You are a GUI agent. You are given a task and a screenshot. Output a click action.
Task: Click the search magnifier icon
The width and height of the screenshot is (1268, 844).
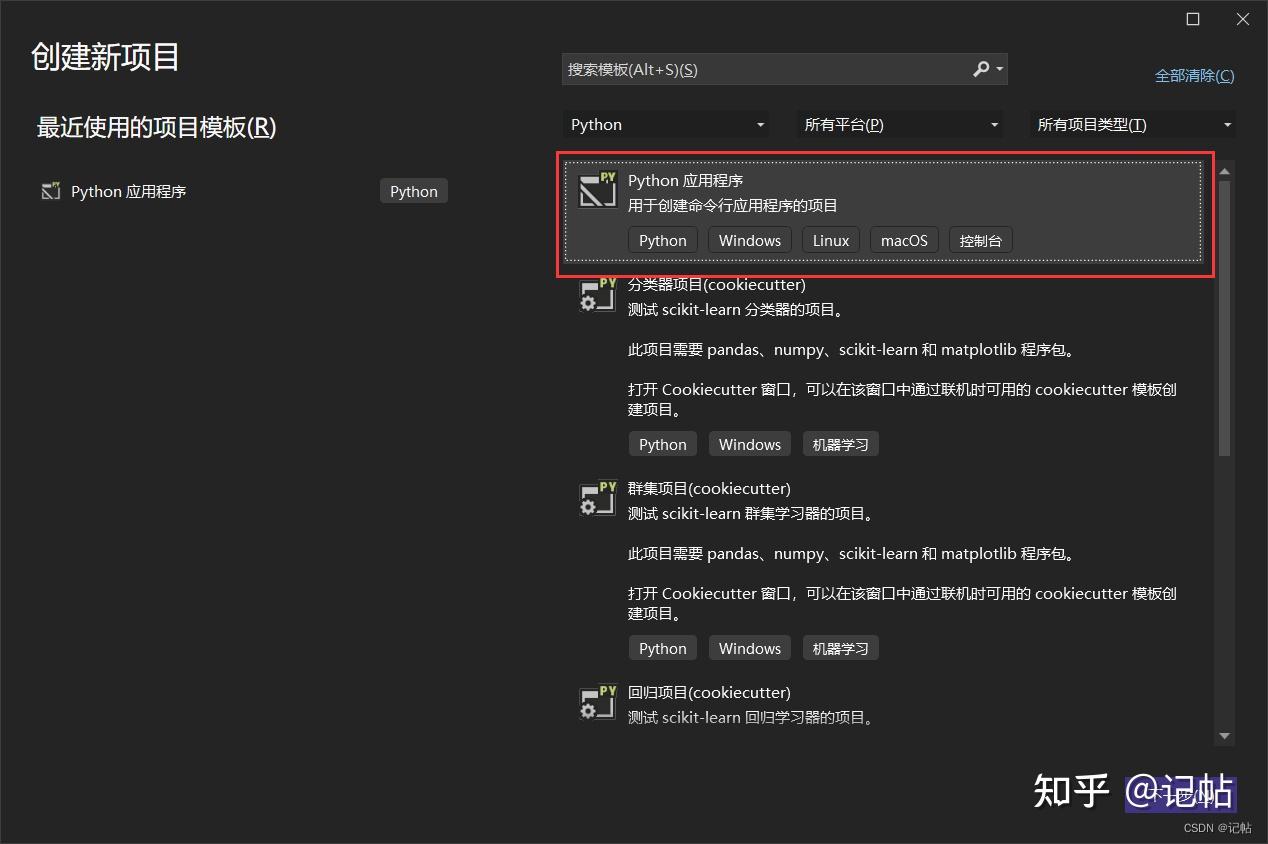pyautogui.click(x=980, y=69)
